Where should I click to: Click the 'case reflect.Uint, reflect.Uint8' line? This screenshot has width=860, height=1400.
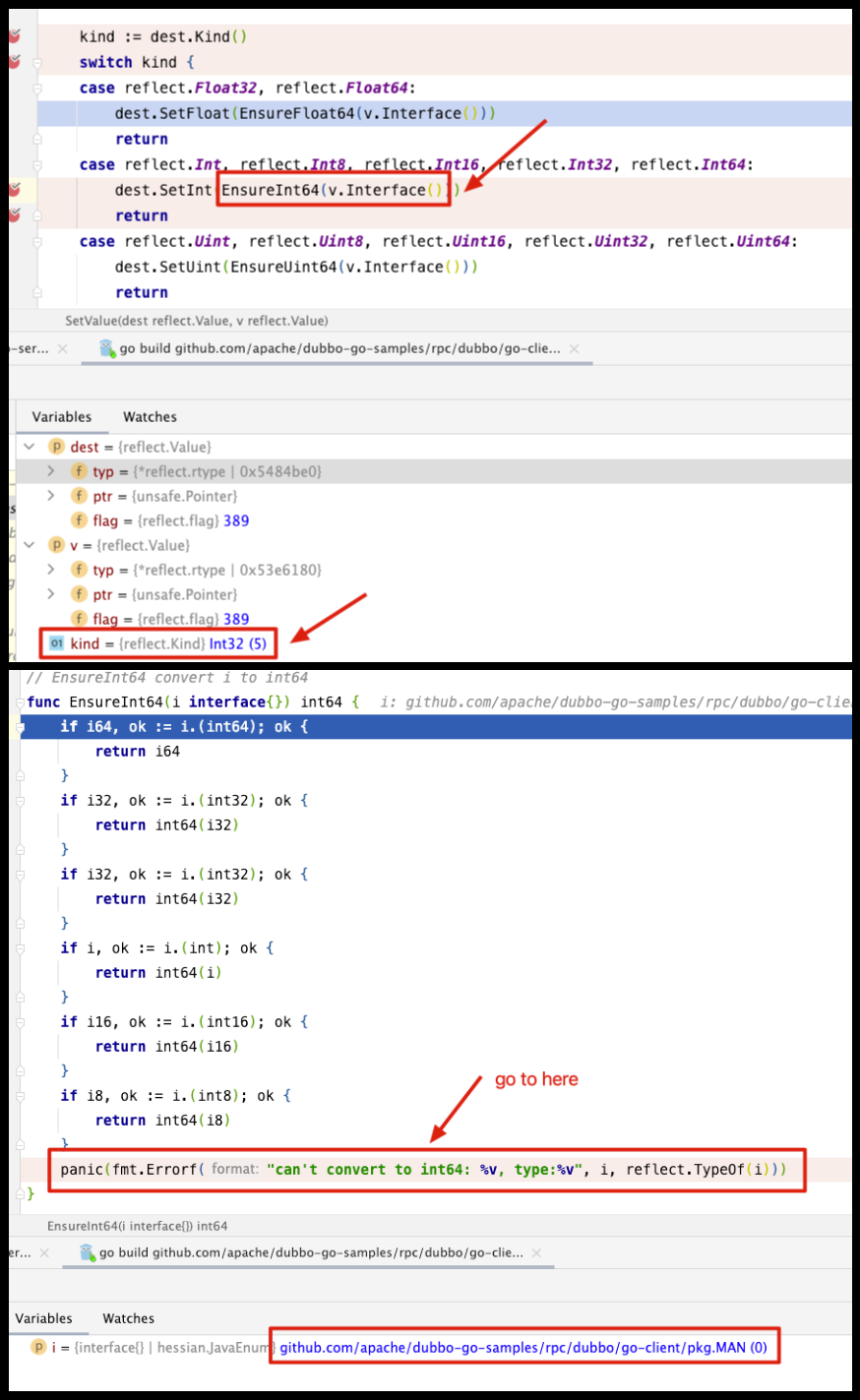439,241
